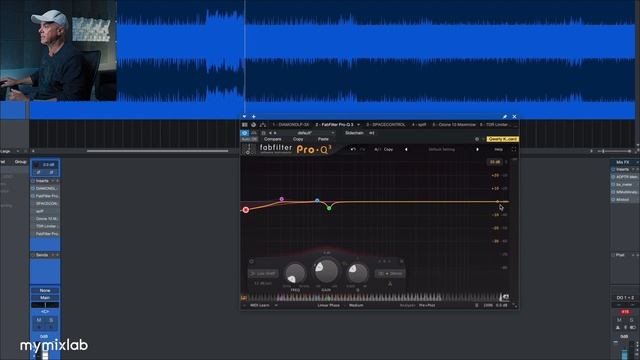Switch to DIAMONDLIF-3X plugin tab
This screenshot has height=360, width=640.
pyautogui.click(x=291, y=125)
